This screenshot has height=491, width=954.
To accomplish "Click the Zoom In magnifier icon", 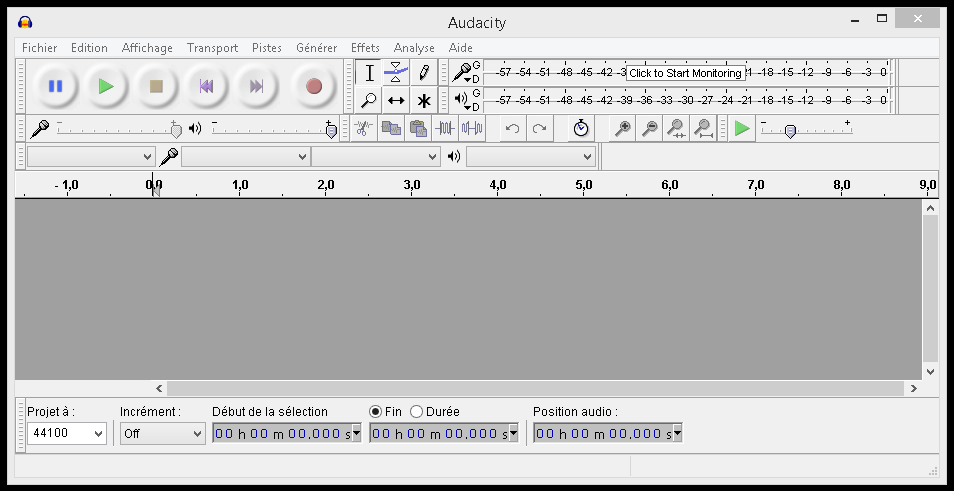I will pyautogui.click(x=622, y=128).
